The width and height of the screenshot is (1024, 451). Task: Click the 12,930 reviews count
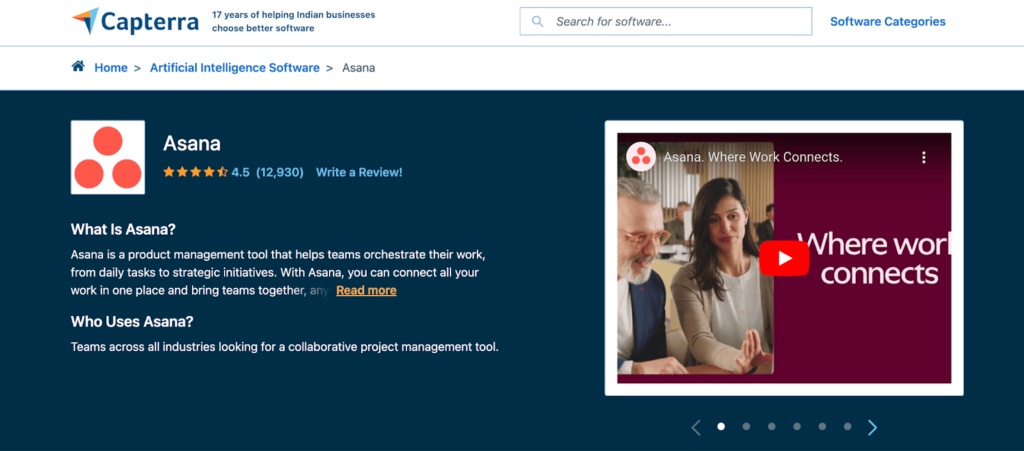(280, 172)
